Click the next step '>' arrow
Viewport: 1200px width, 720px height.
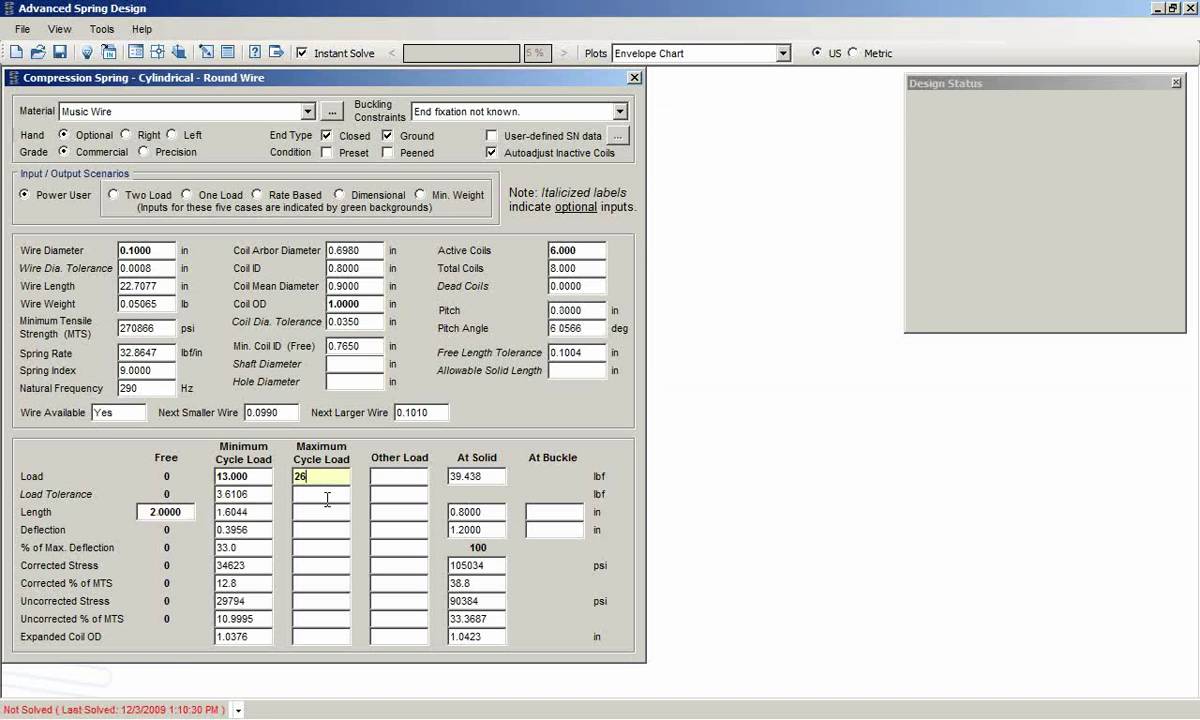point(564,53)
